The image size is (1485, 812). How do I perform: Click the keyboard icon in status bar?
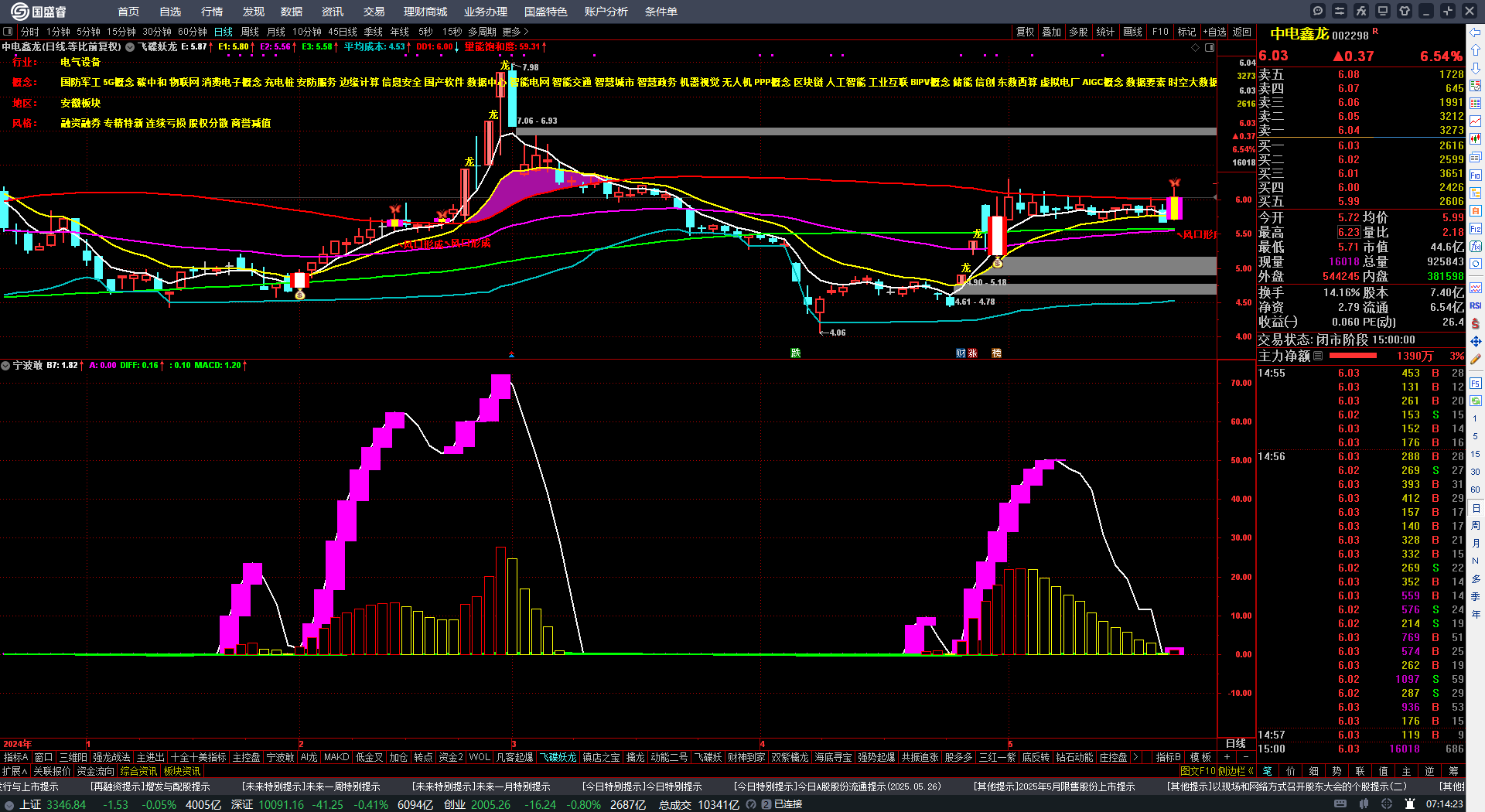point(1340,804)
